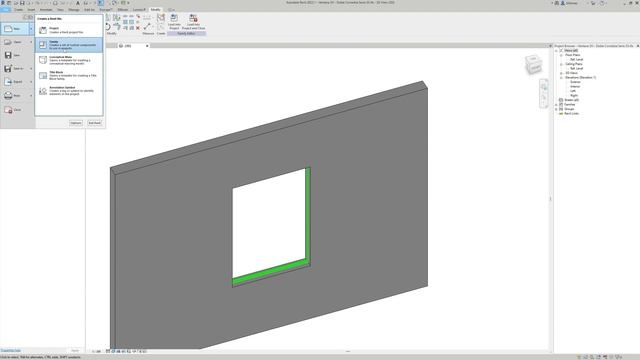The height and width of the screenshot is (360, 640).
Task: Switch to the Annotate ribbon tab
Action: (46, 9)
